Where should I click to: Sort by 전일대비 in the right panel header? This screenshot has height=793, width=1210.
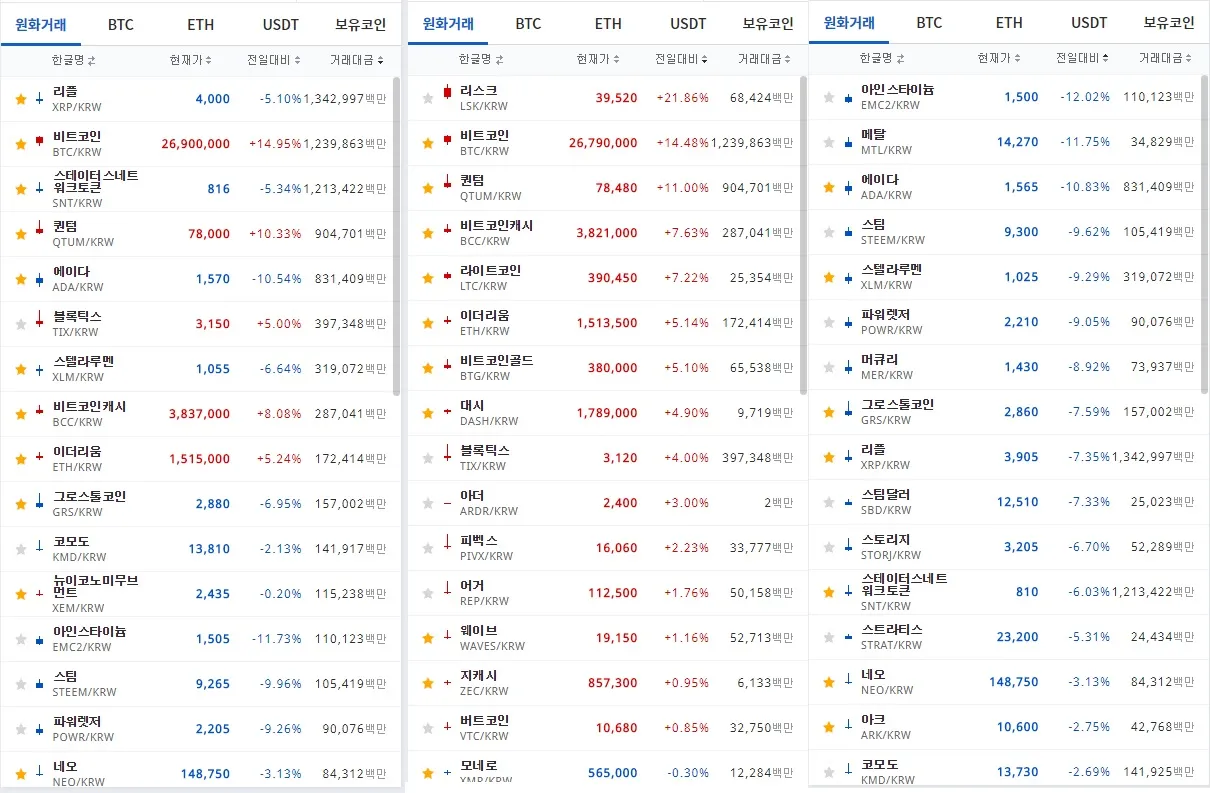point(1082,59)
